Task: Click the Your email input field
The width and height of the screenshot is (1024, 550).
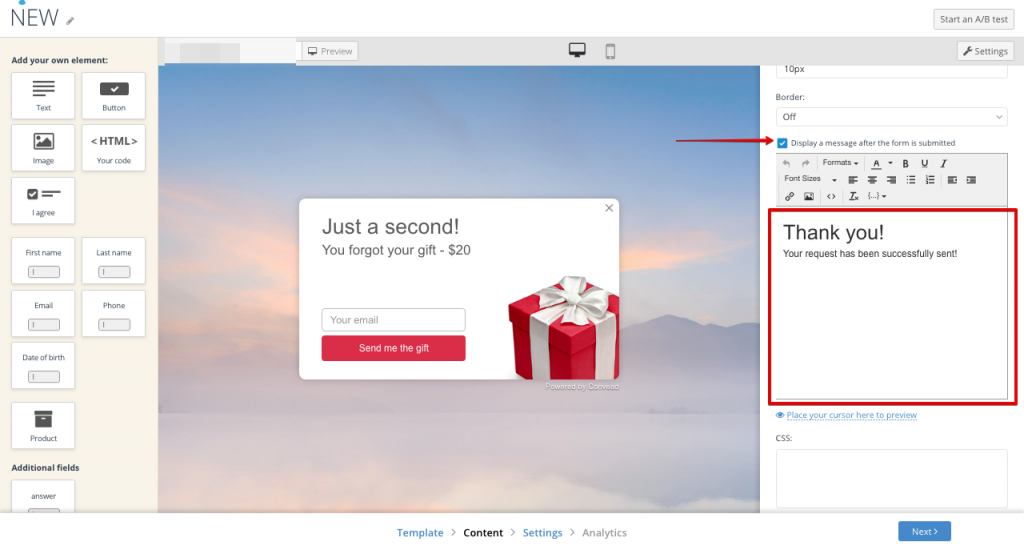Action: [x=393, y=320]
